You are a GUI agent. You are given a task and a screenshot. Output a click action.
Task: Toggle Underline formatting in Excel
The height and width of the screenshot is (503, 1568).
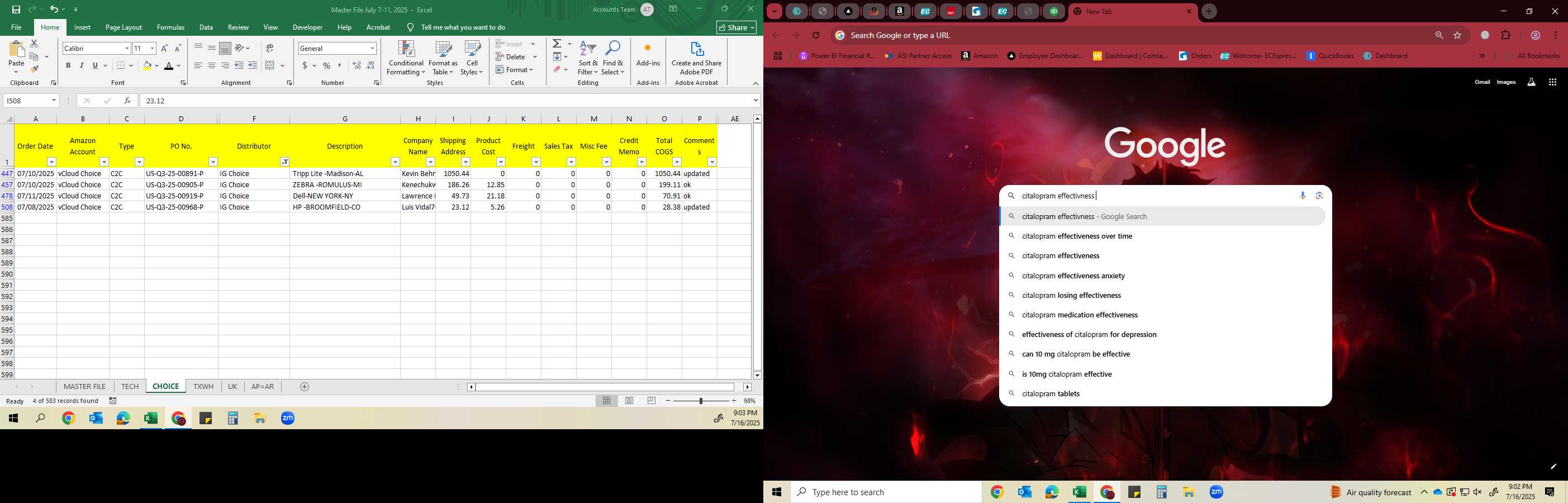pos(95,66)
